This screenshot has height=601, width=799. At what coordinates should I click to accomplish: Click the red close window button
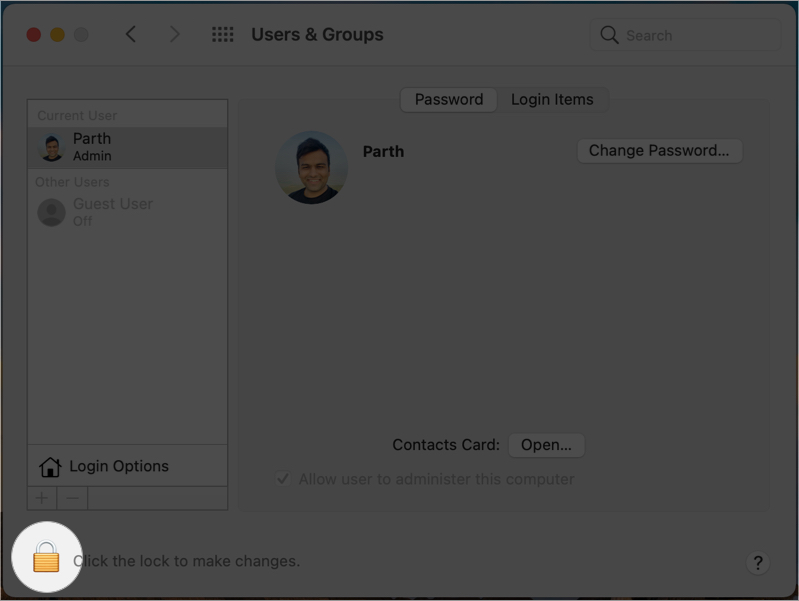(x=34, y=35)
